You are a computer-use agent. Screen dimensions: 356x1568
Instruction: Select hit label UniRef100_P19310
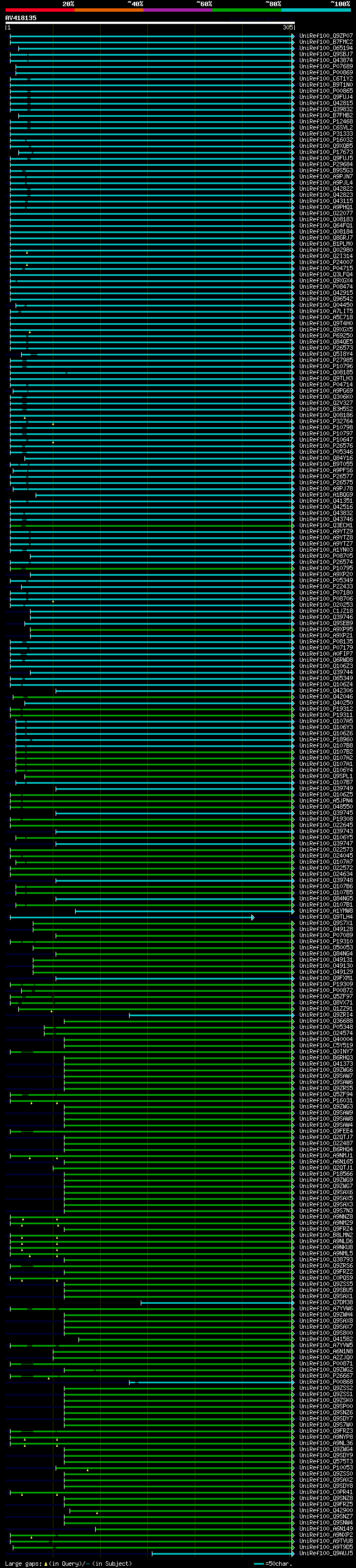point(326,941)
